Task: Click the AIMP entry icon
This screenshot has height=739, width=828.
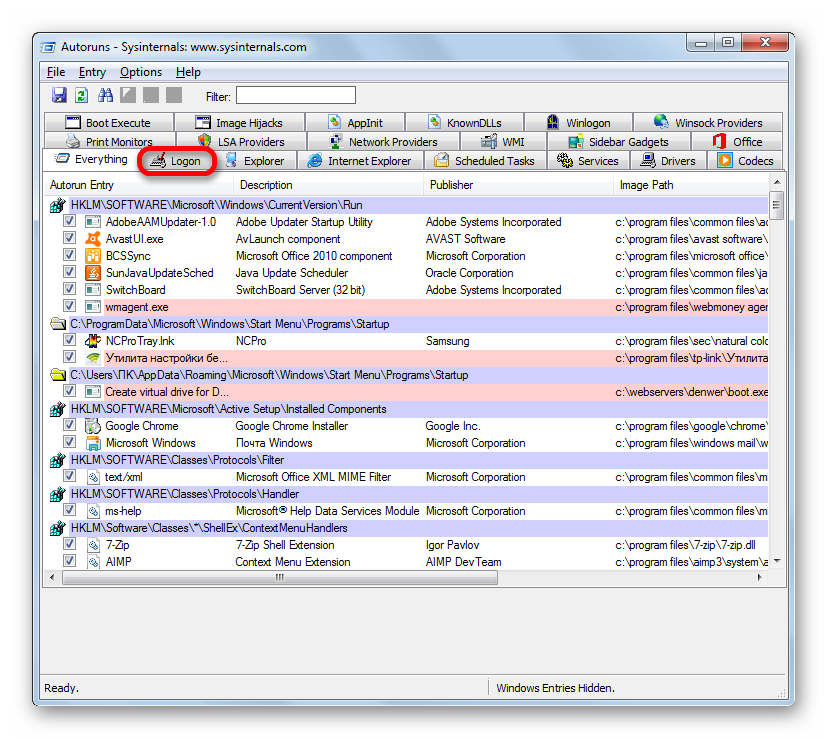Action: [x=93, y=562]
